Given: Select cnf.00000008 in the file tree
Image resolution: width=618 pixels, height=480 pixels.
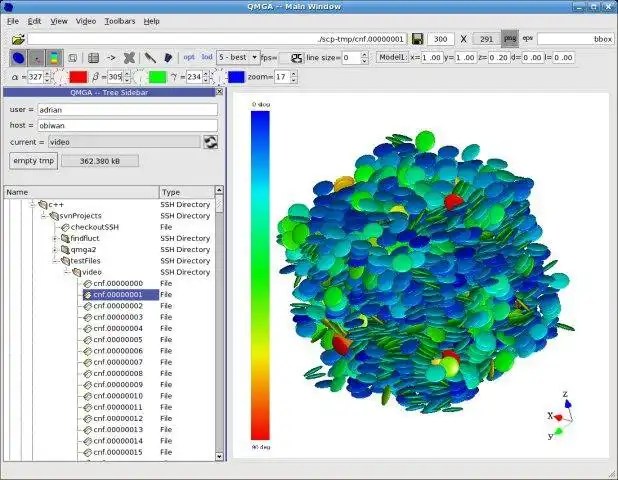Looking at the screenshot, I should 118,373.
